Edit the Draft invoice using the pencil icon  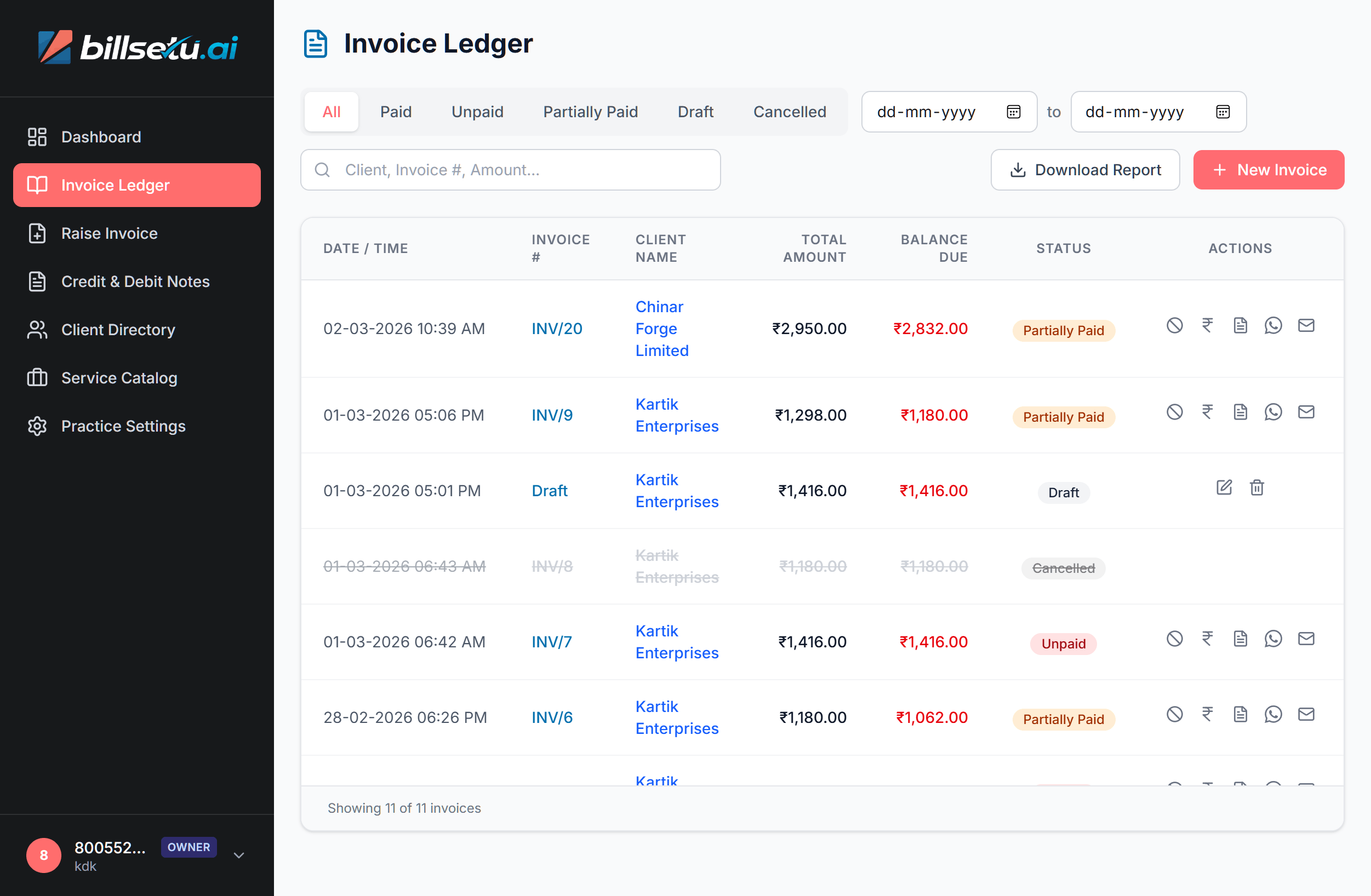click(1224, 487)
